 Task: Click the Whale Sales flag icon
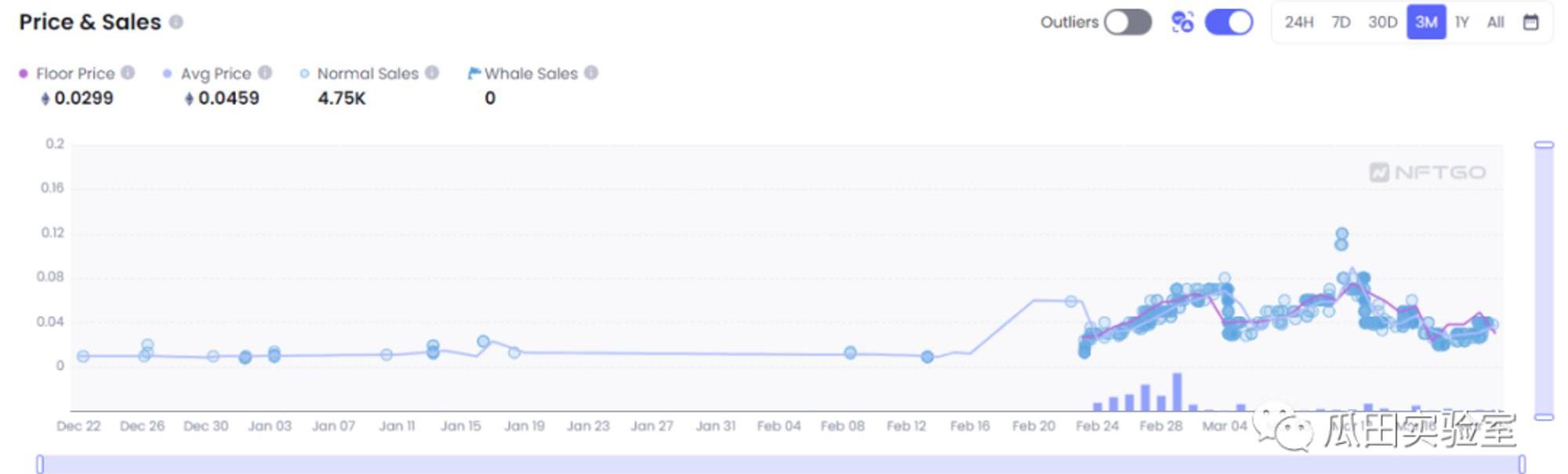pos(474,73)
